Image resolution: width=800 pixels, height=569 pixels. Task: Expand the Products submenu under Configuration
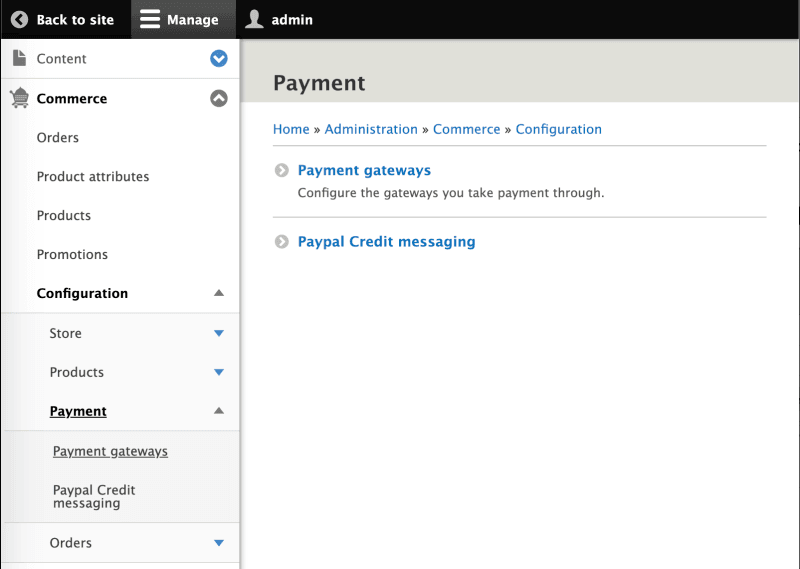219,372
